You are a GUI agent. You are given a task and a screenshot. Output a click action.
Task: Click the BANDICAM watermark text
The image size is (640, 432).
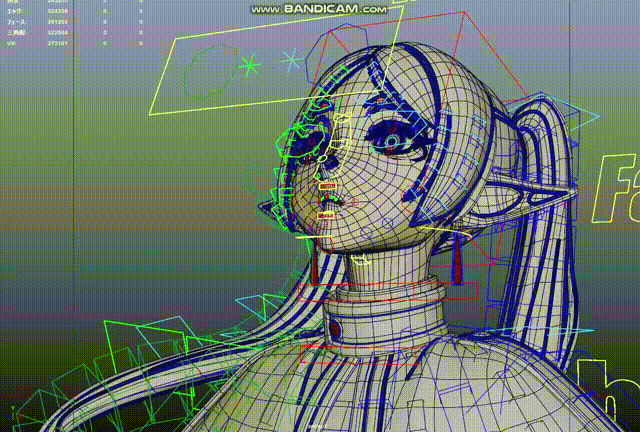pos(319,9)
